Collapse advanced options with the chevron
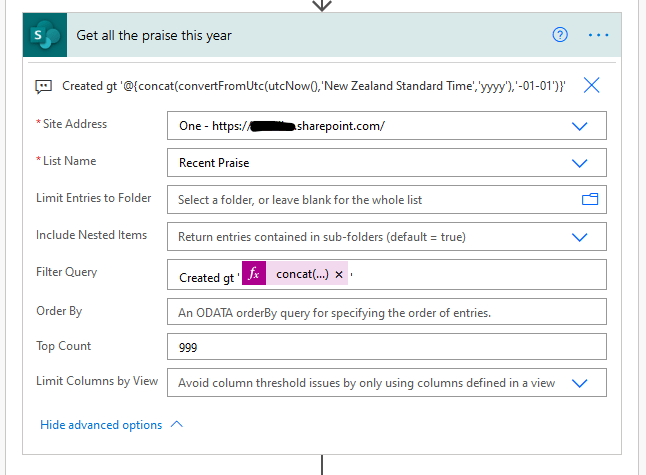The image size is (646, 475). coord(177,424)
